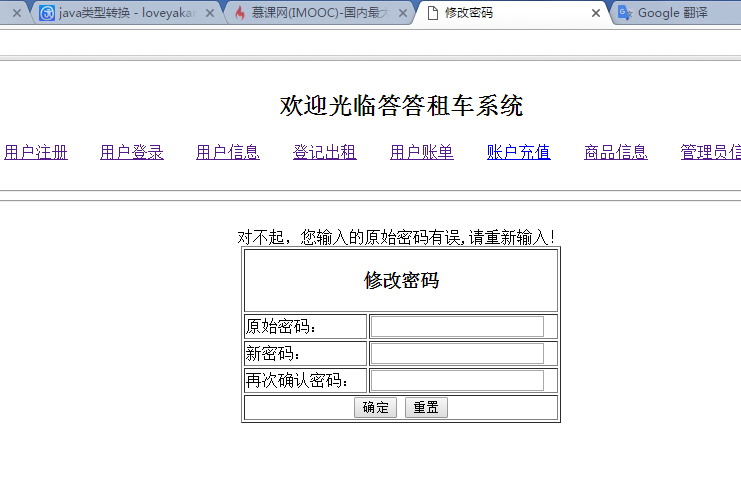Click the 修改密码 form title
Viewport: 741px width, 480px height.
point(401,280)
